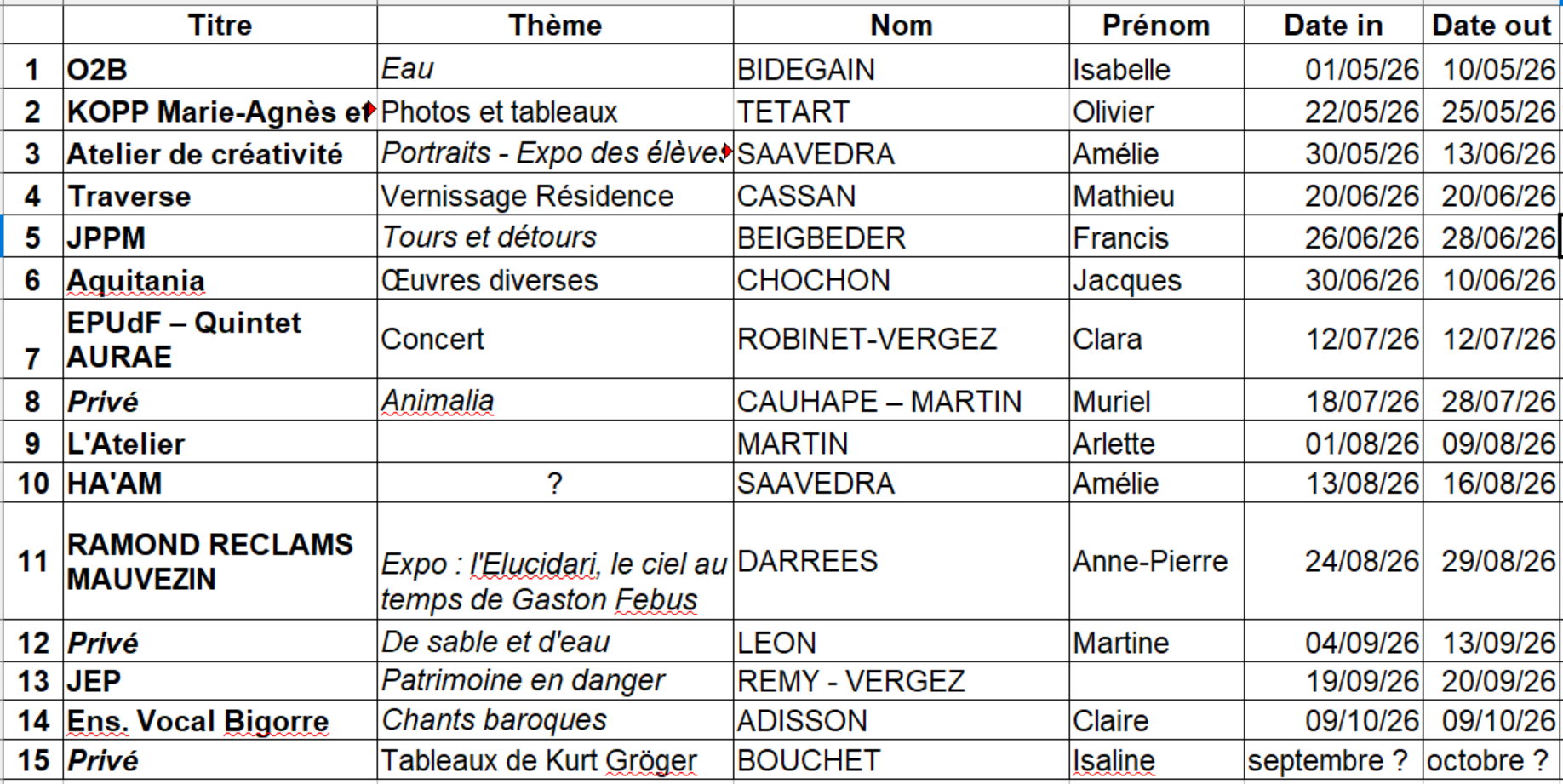This screenshot has height=784, width=1563.
Task: Select the Ens. Vocal Bigorre cell
Action: point(220,721)
